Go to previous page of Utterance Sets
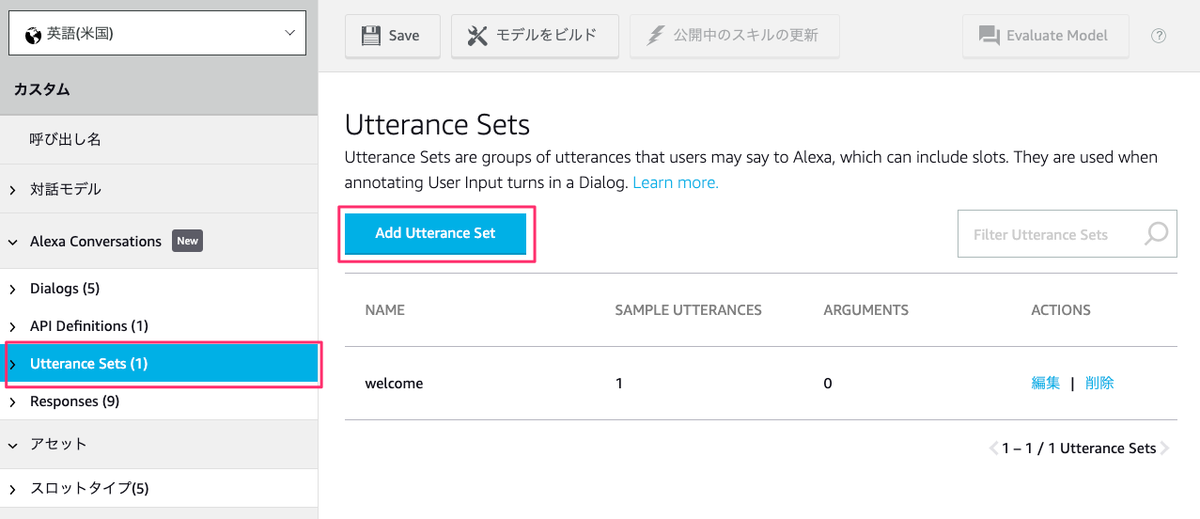Image resolution: width=1200 pixels, height=519 pixels. (993, 448)
